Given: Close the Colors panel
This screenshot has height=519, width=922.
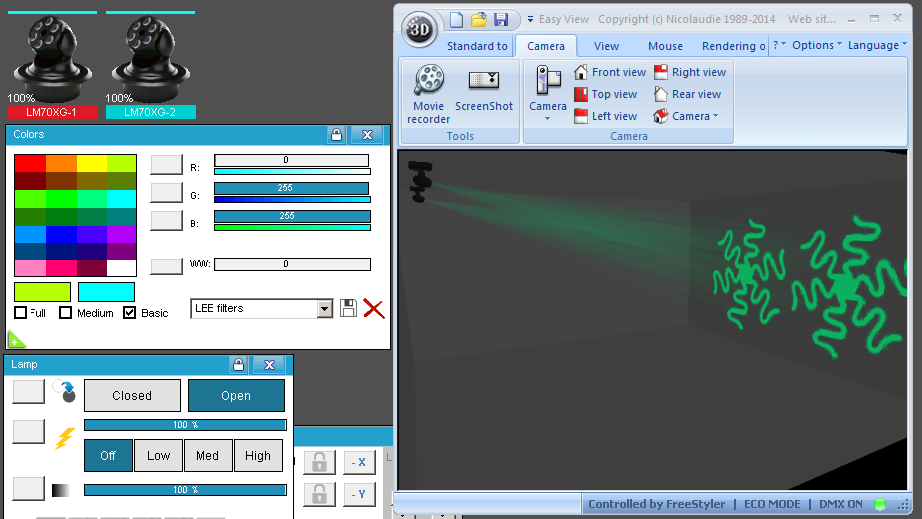Looking at the screenshot, I should 368,135.
